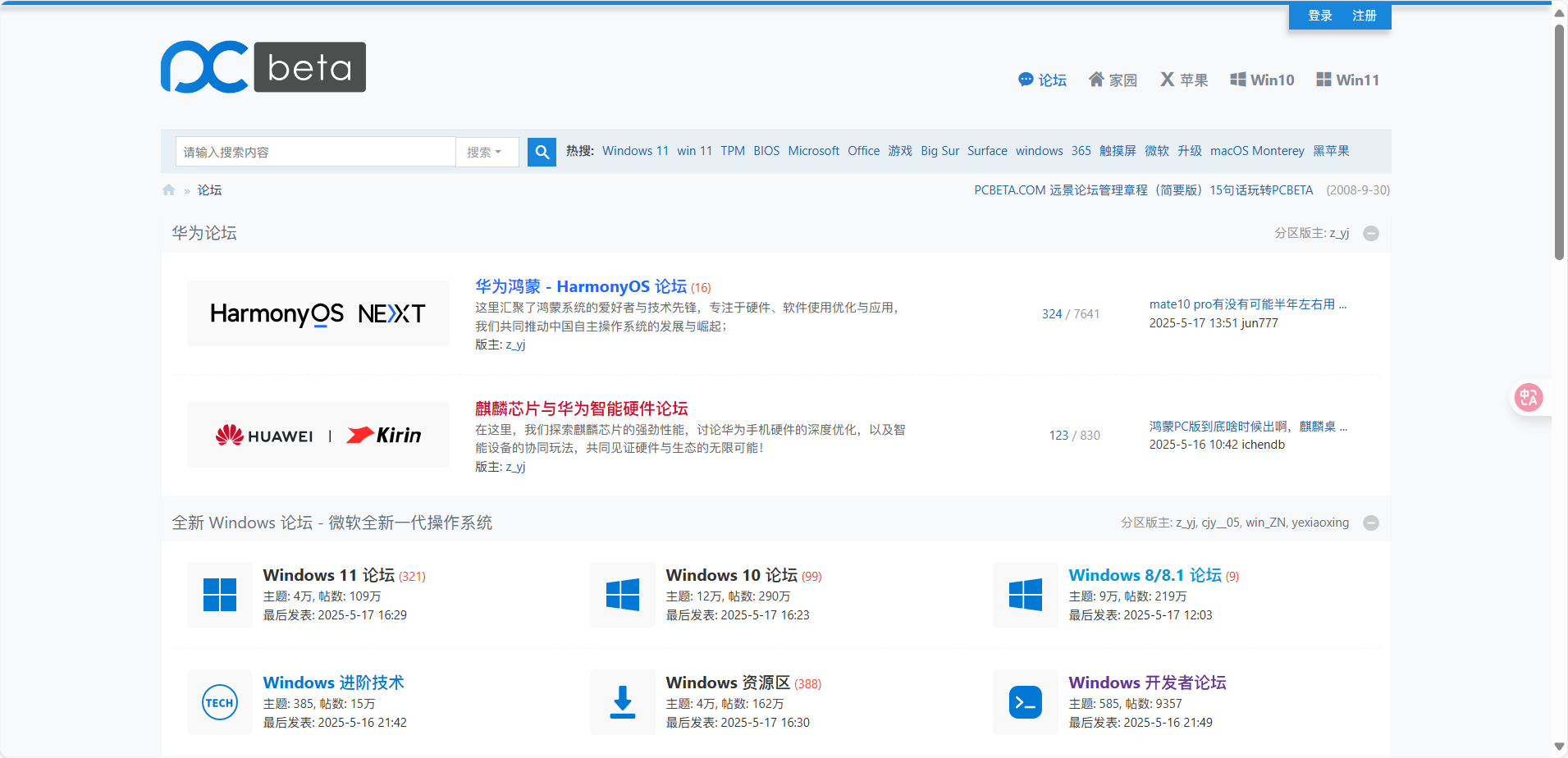Click hot search term 黑苹果
Image resolution: width=1568 pixels, height=758 pixels.
[1331, 151]
